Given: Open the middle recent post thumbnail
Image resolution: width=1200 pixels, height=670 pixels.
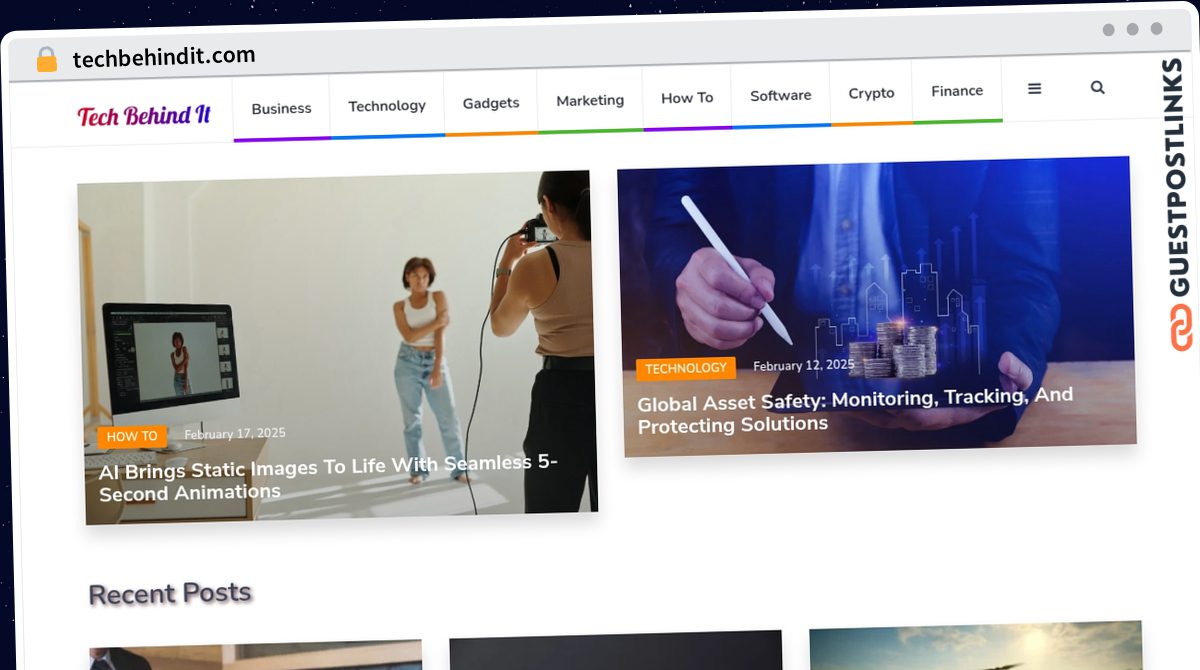Looking at the screenshot, I should point(616,651).
